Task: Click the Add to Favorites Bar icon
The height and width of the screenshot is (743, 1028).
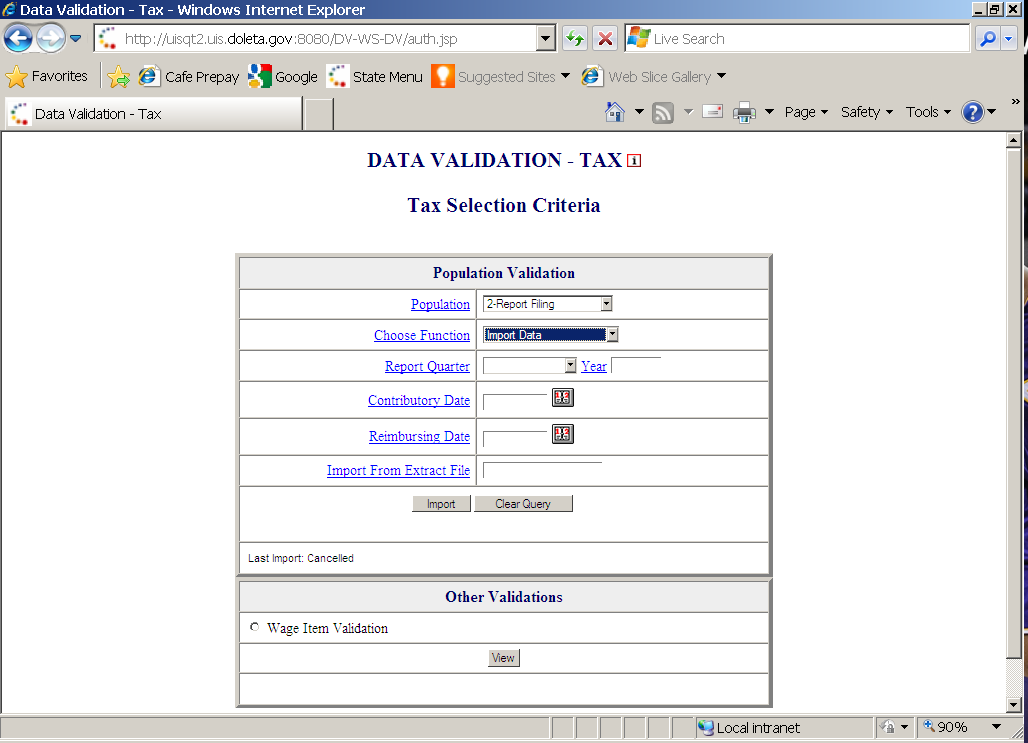Action: 119,76
